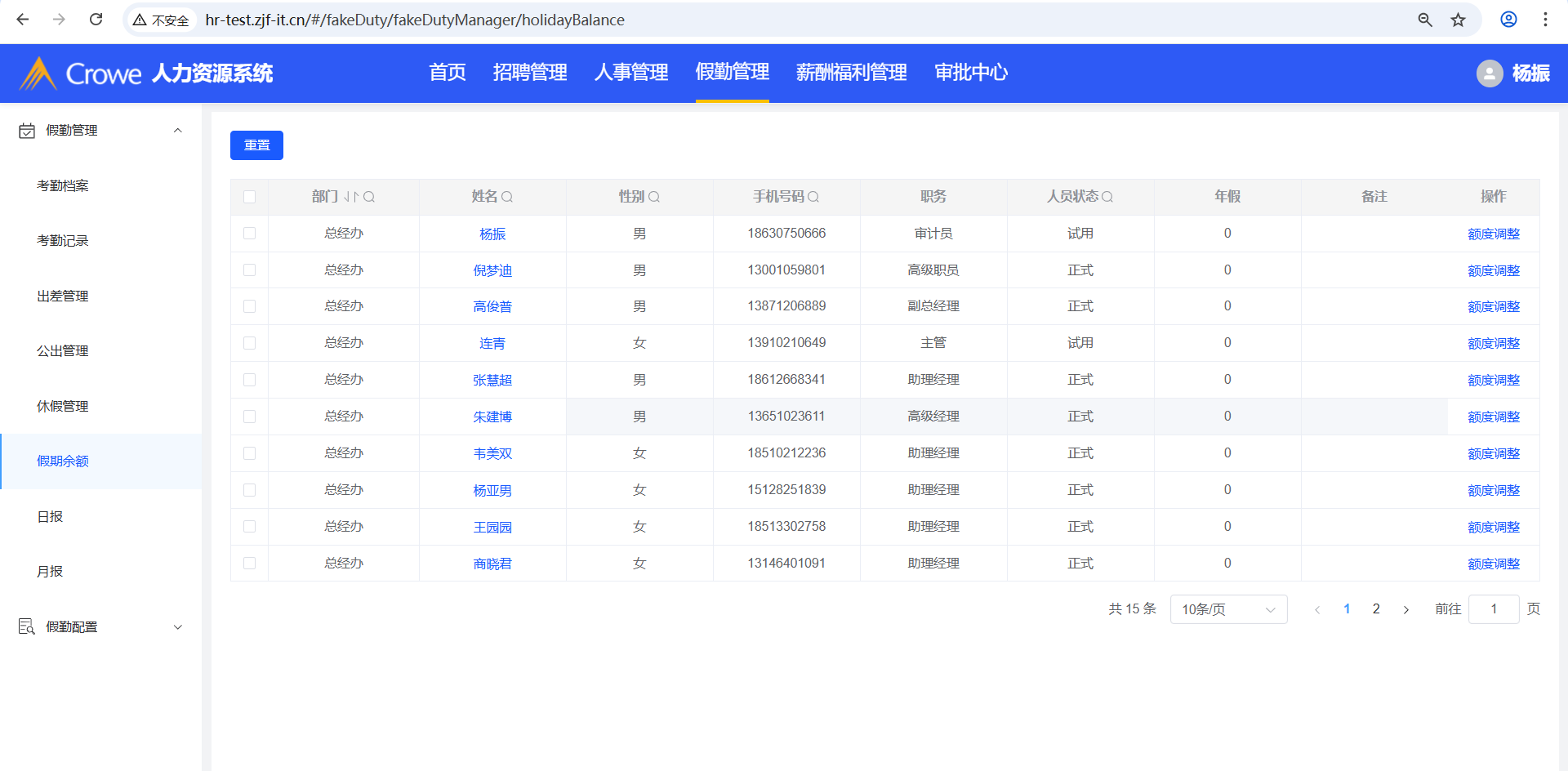Toggle the select-all checkbox in table header

[x=250, y=197]
